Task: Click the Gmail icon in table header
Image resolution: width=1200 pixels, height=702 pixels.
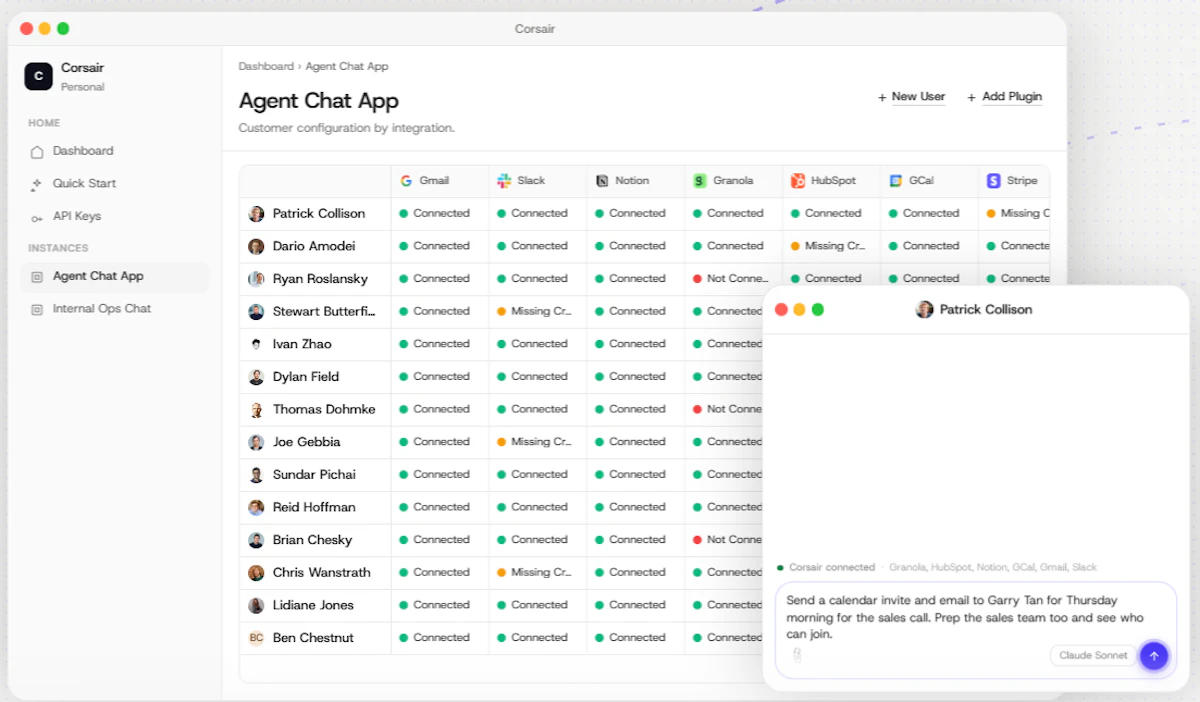Action: [406, 181]
